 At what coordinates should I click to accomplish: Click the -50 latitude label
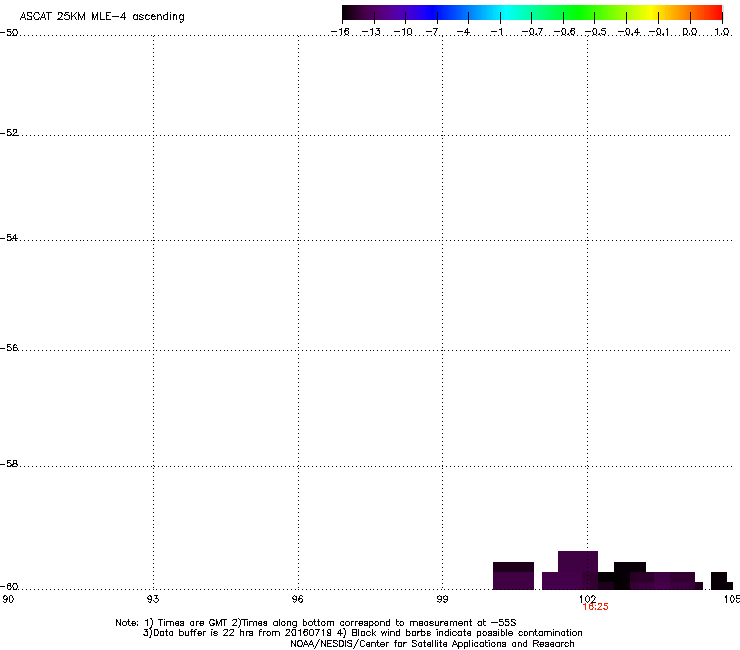[x=9, y=33]
